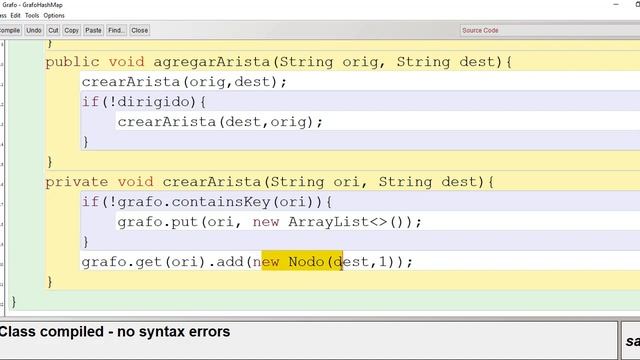Open the Options menu
The width and height of the screenshot is (640, 360).
[54, 16]
